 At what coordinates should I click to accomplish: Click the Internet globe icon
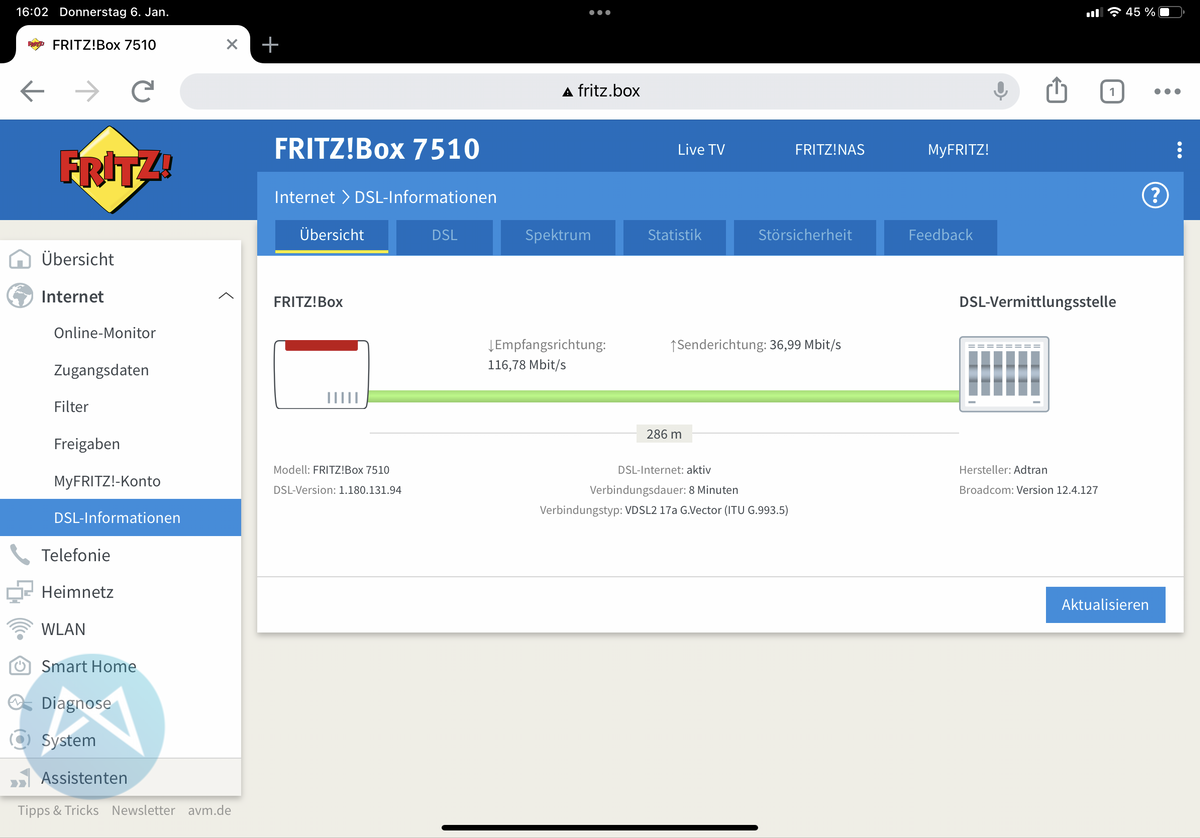[x=19, y=296]
